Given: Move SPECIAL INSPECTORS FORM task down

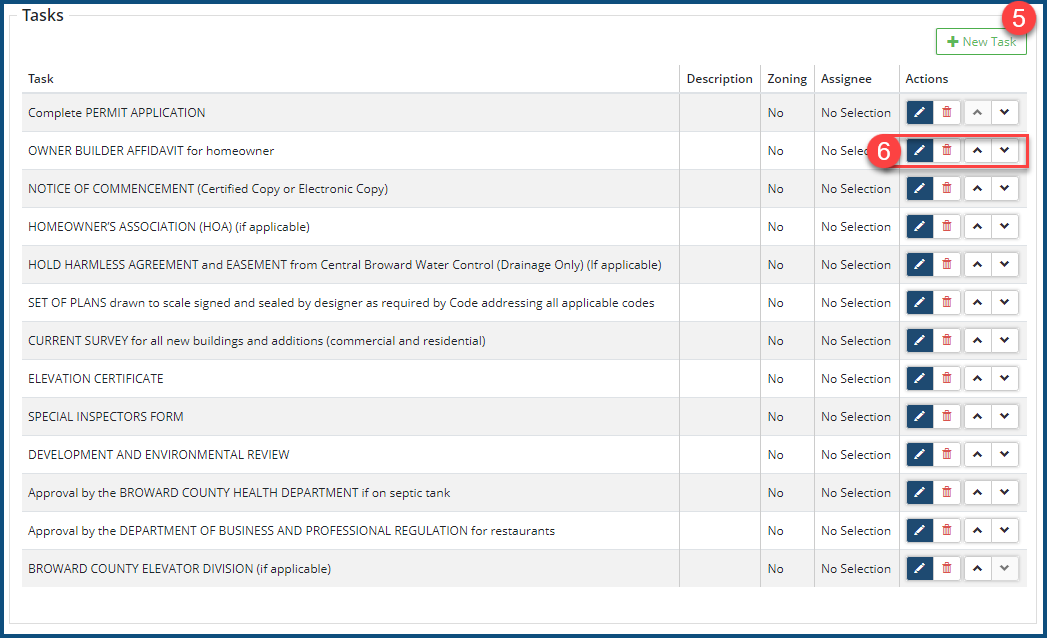Looking at the screenshot, I should tap(1004, 417).
